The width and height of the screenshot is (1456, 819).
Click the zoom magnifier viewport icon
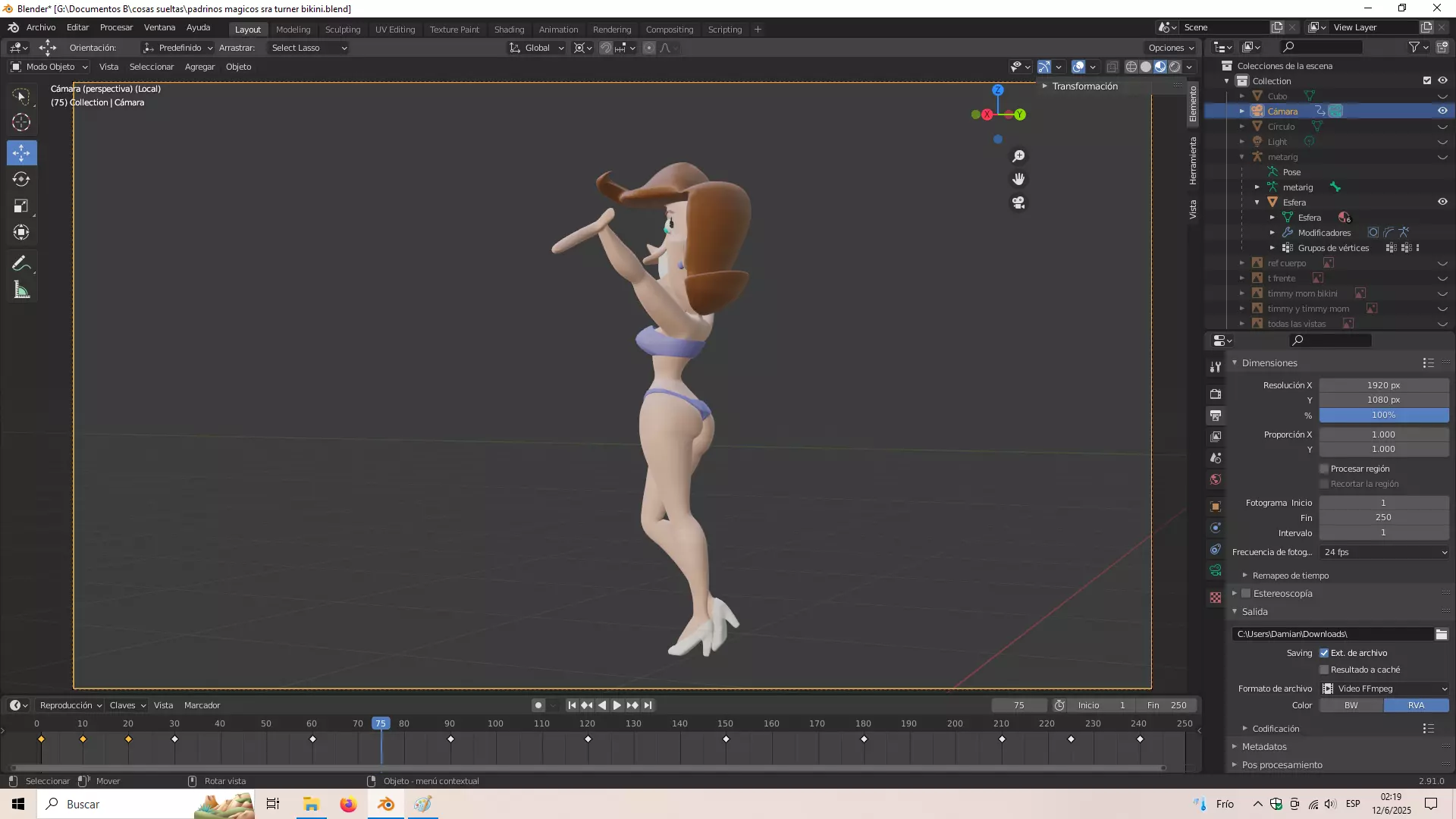coord(1018,156)
